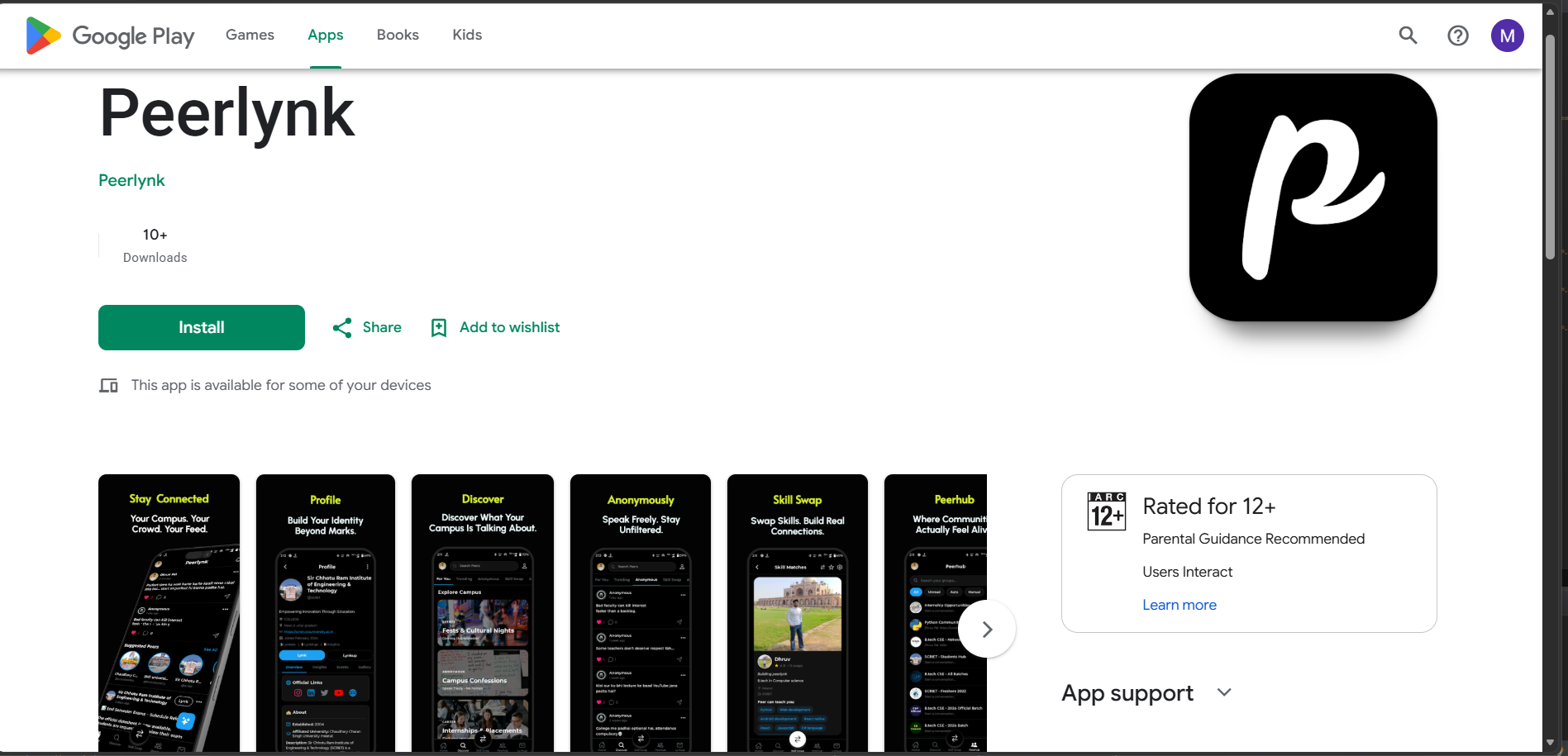
Task: Click This app is available for some devices text
Action: (x=281, y=386)
